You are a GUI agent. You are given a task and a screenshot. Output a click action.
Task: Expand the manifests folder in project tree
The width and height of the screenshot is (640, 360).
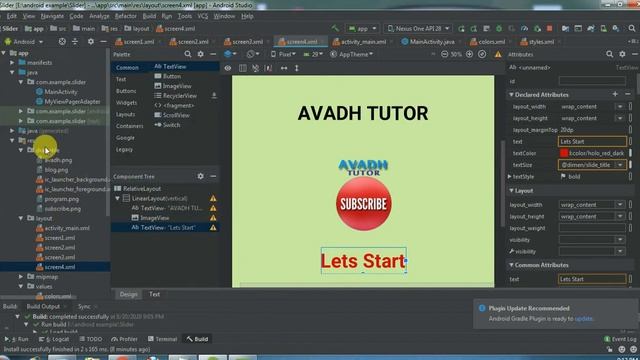click(12, 62)
